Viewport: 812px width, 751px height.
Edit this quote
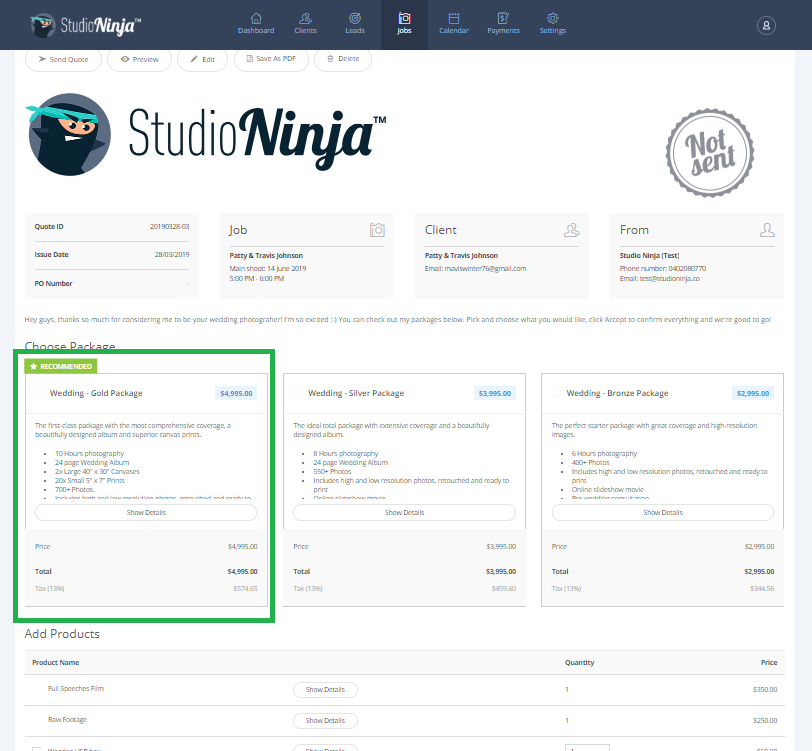[x=202, y=60]
